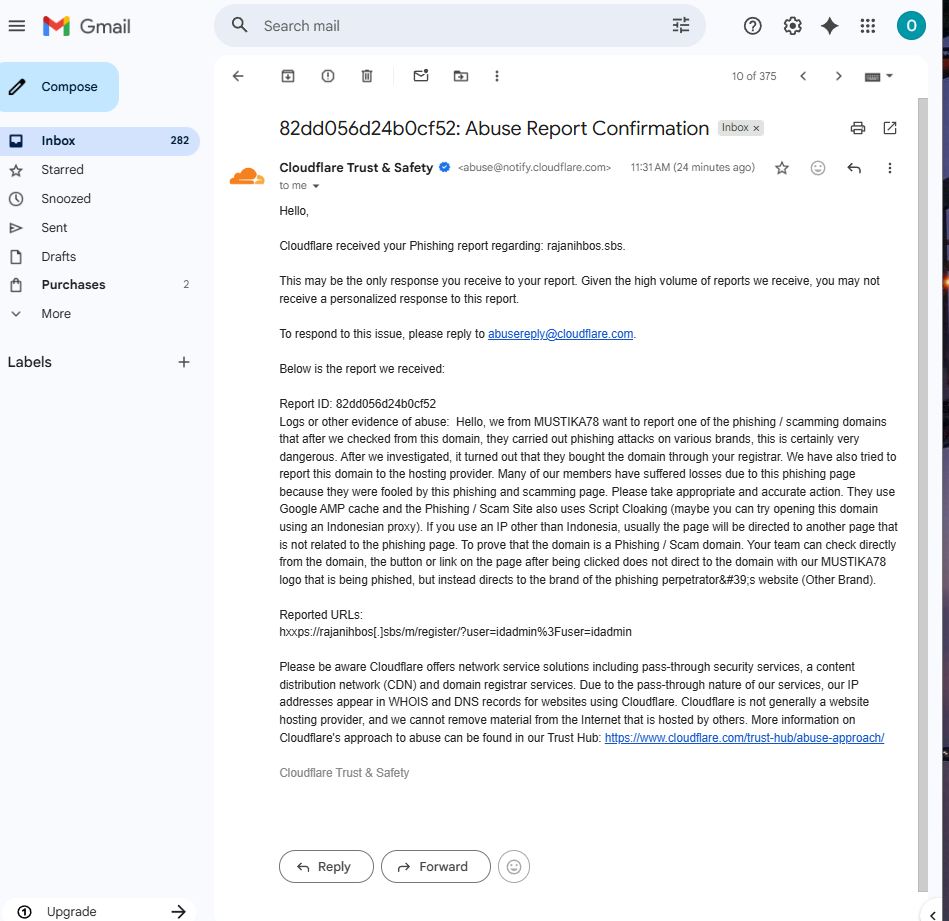Delete this email with trash icon
Image resolution: width=949 pixels, height=921 pixels.
point(367,76)
